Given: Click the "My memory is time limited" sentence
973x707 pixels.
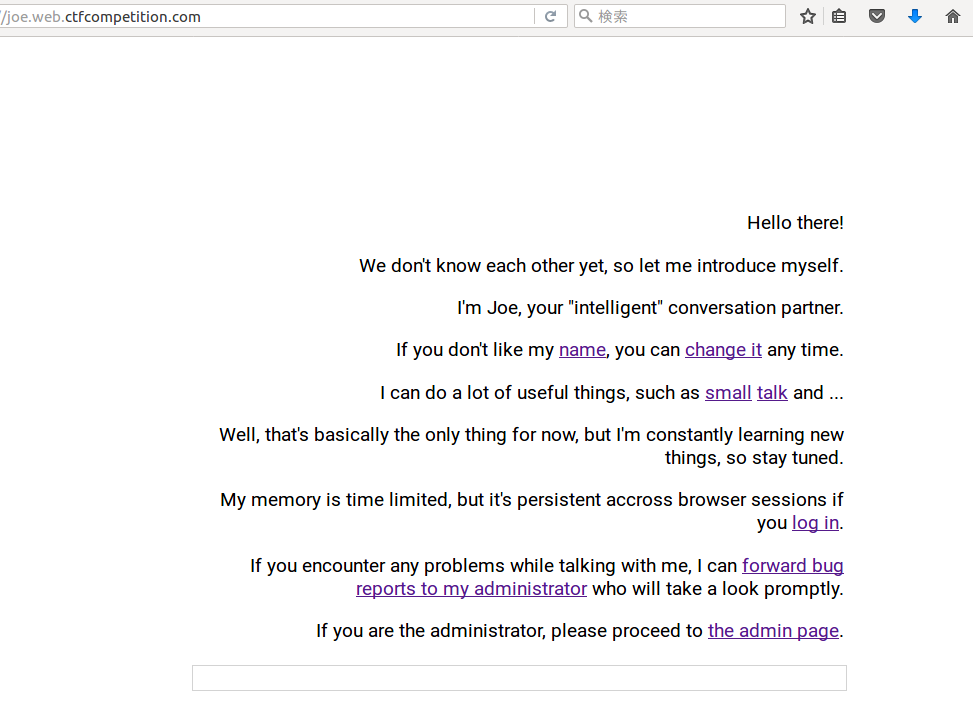Looking at the screenshot, I should [x=532, y=511].
